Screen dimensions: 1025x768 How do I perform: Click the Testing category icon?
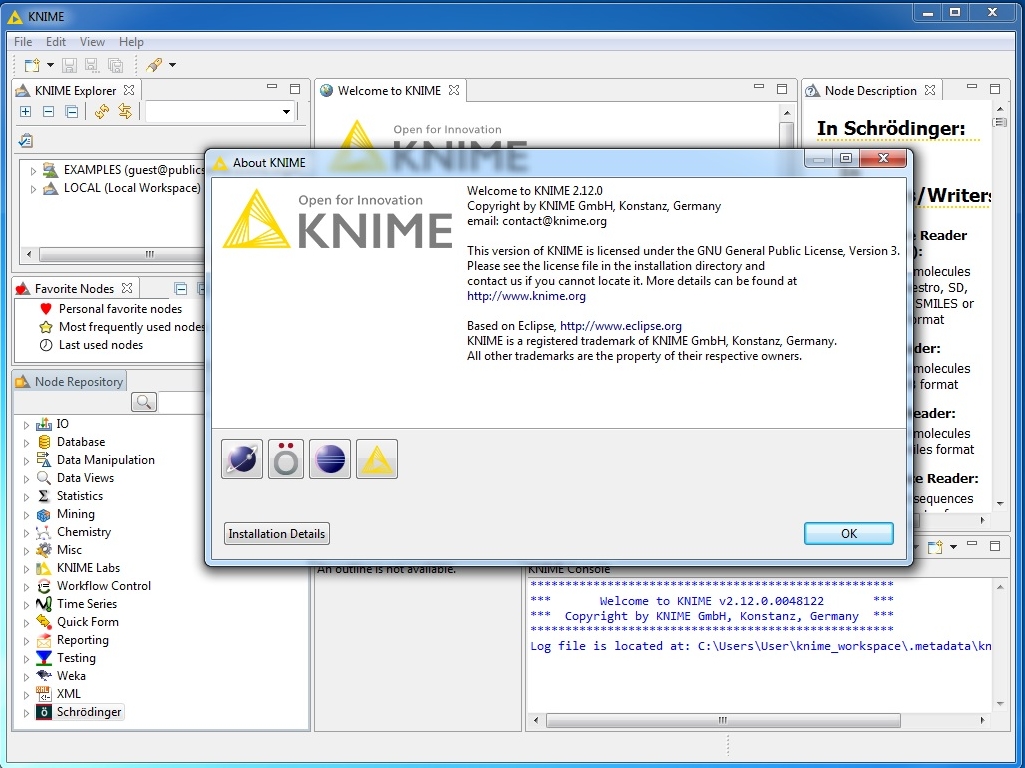click(44, 658)
